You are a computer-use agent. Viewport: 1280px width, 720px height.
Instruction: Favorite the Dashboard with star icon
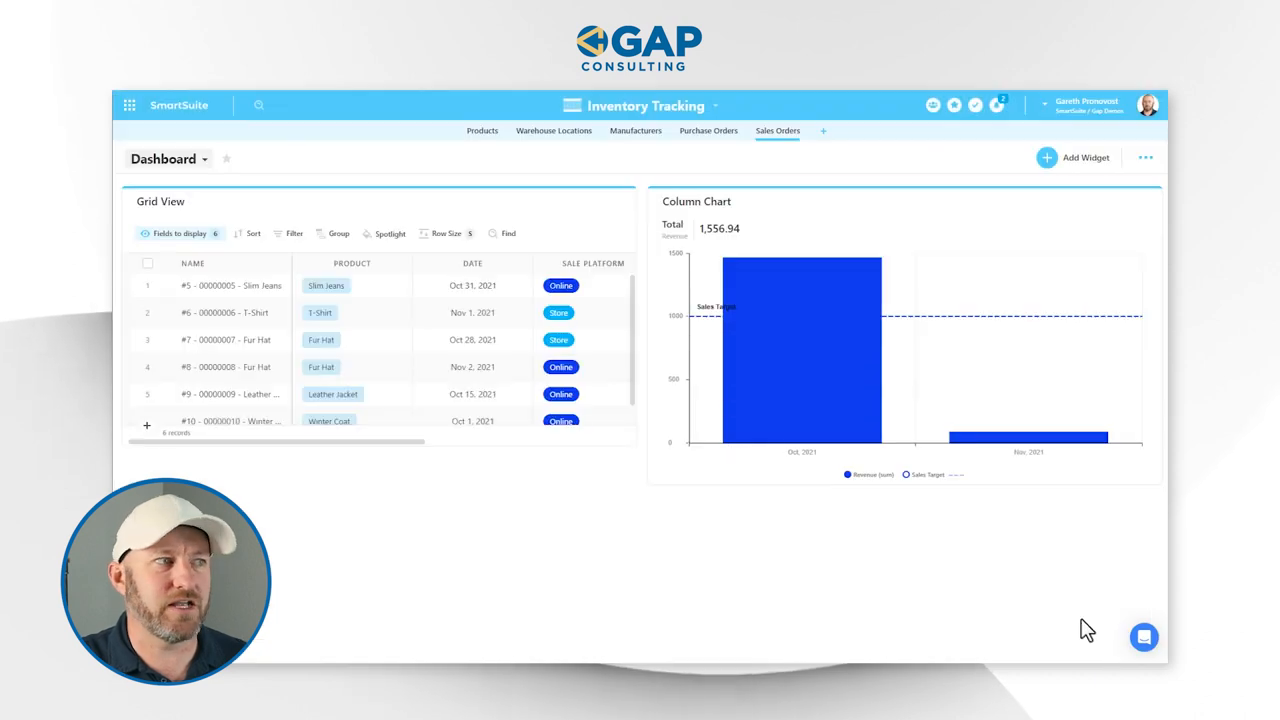tap(226, 158)
